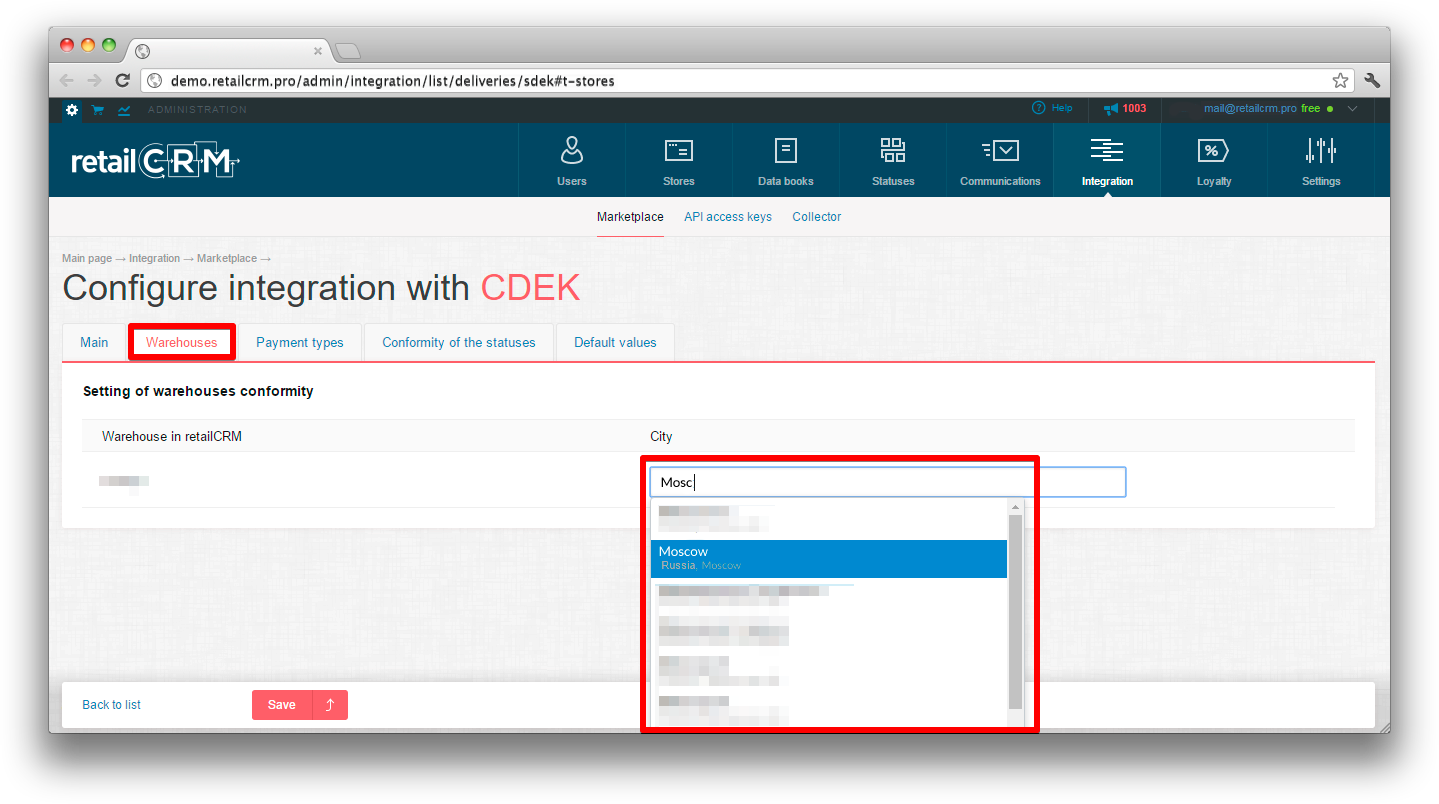The height and width of the screenshot is (804, 1439).
Task: Click the 'Warehouse in retailCRM' column header
Action: (172, 437)
